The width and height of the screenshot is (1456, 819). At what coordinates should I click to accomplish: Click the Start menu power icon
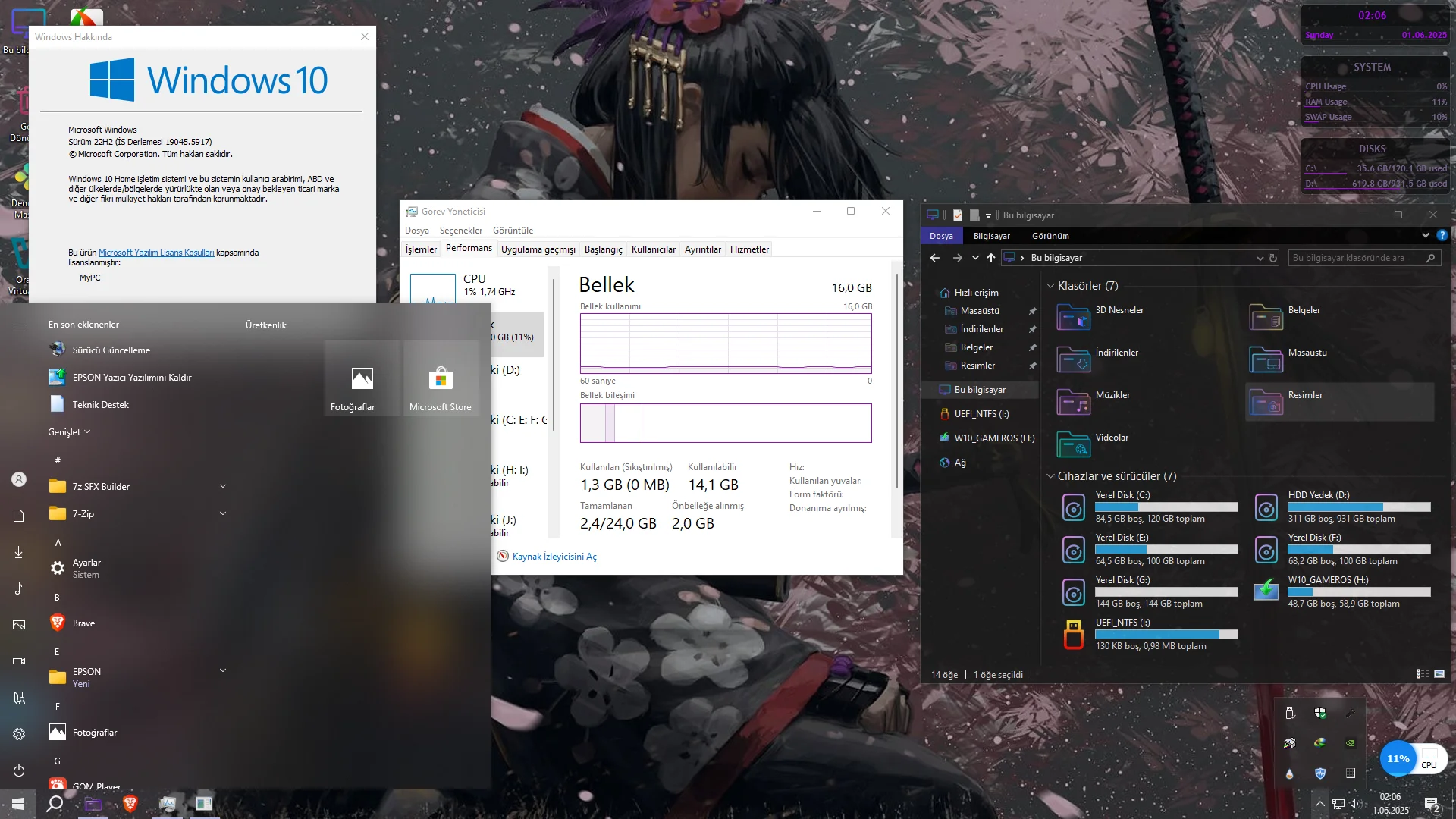coord(19,770)
